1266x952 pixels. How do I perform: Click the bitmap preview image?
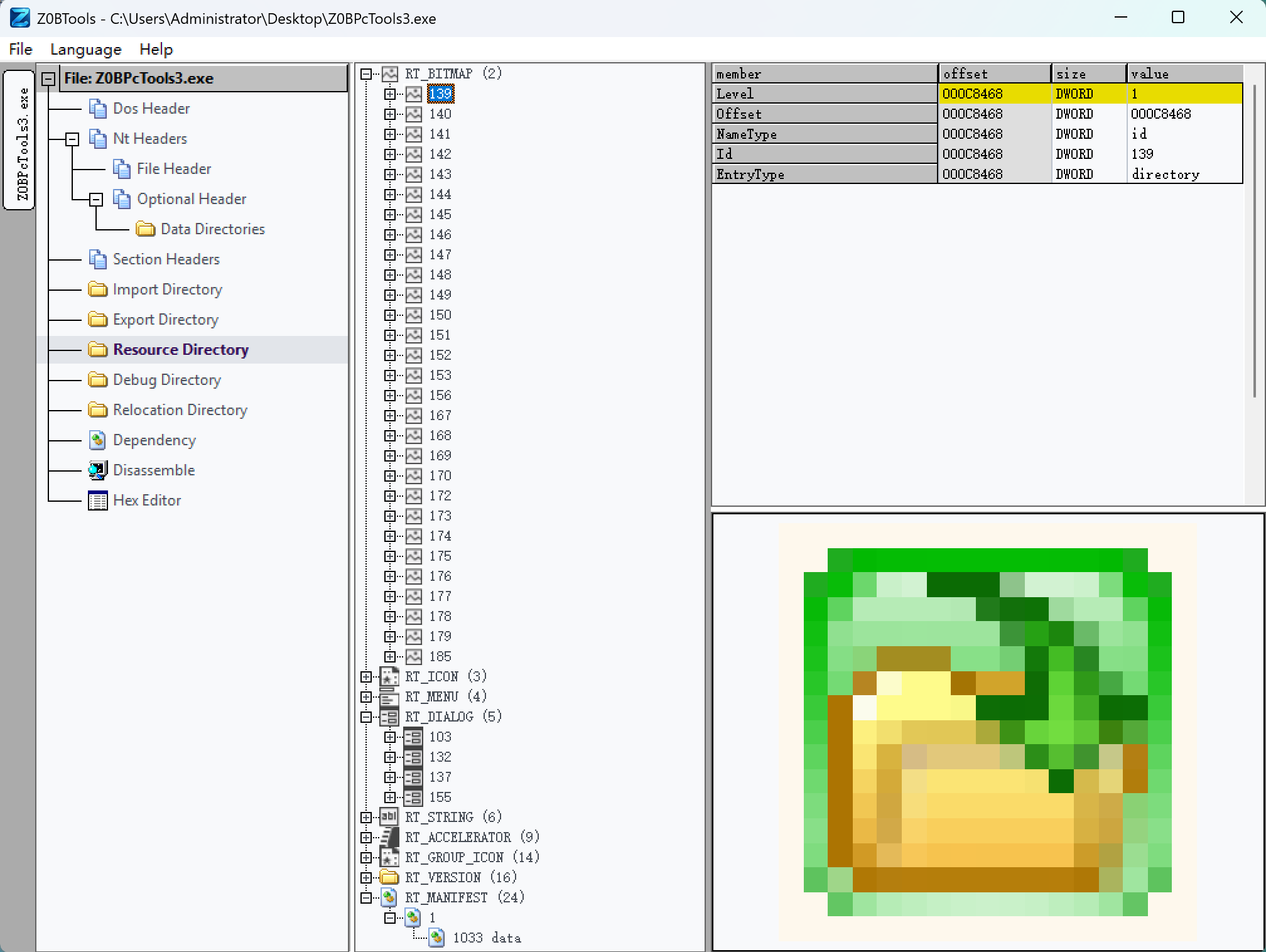pos(987,732)
